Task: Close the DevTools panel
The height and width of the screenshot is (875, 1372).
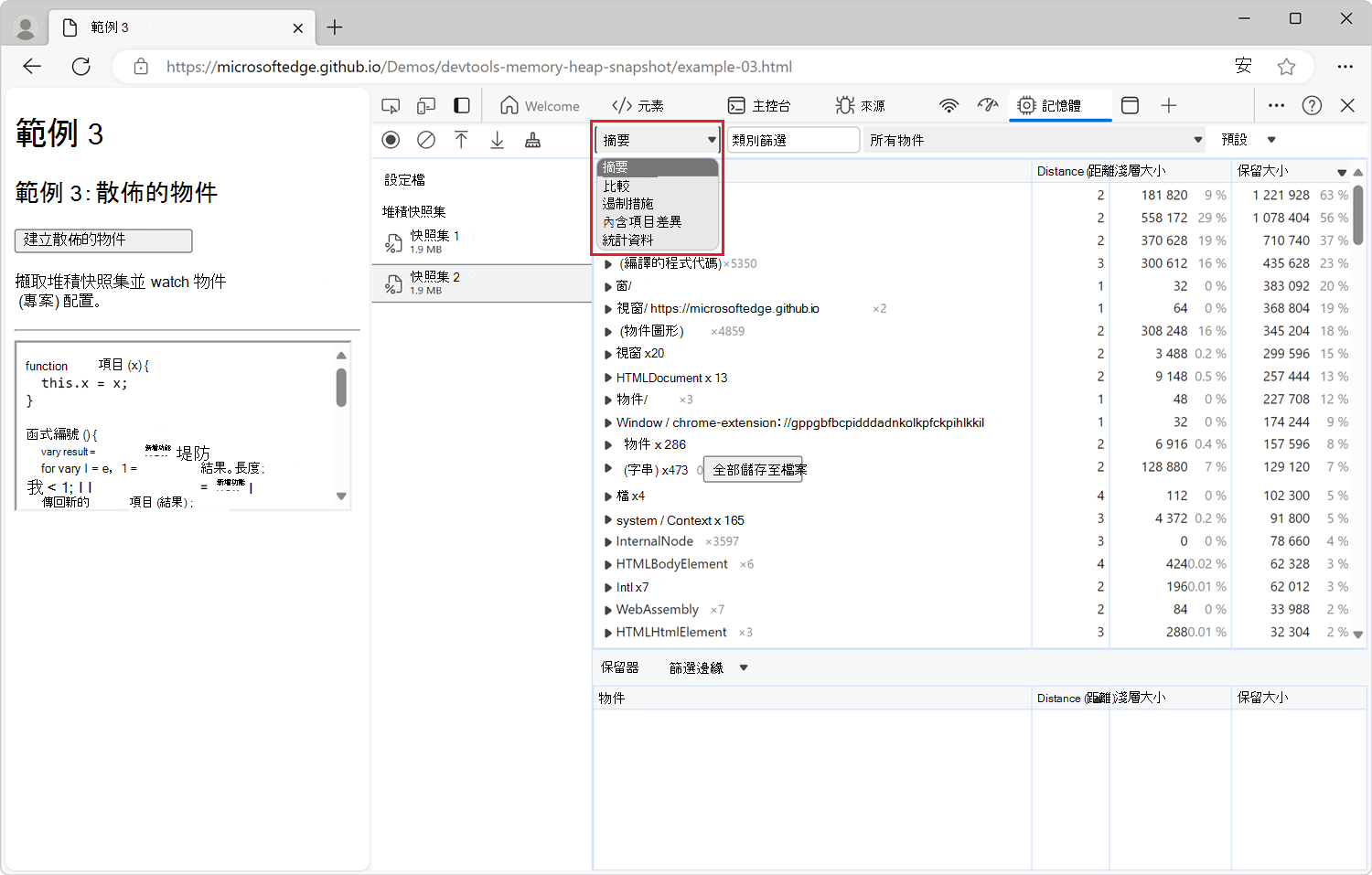Action: coord(1347,106)
